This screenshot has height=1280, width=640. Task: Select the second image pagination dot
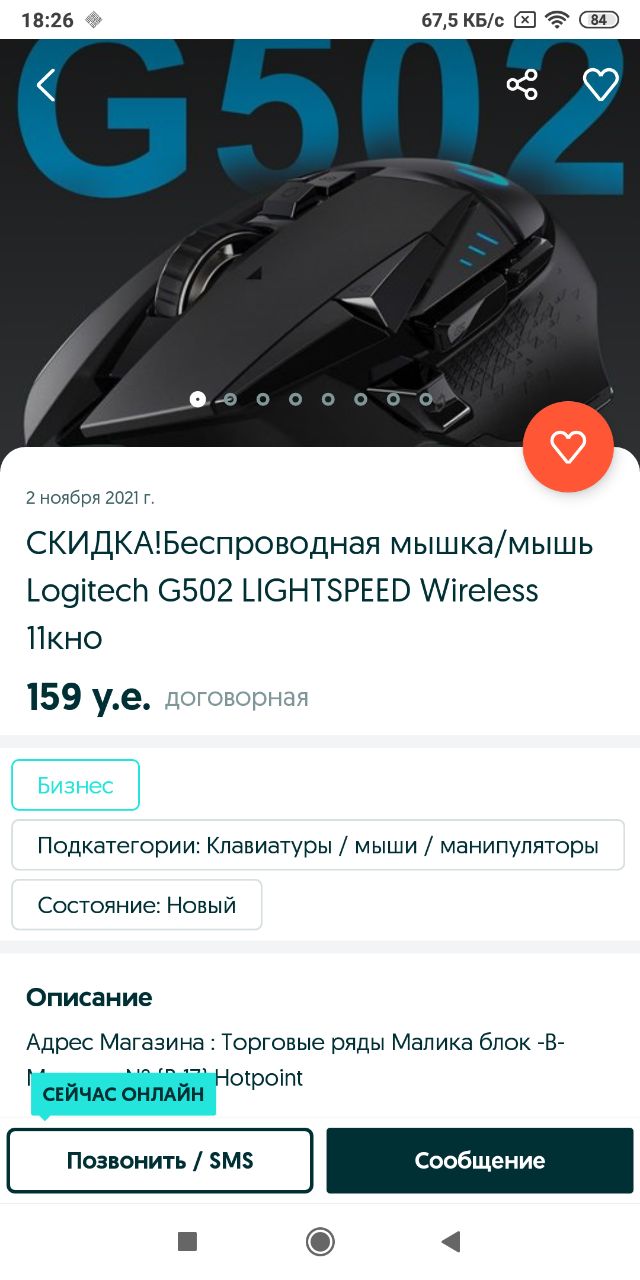(230, 399)
